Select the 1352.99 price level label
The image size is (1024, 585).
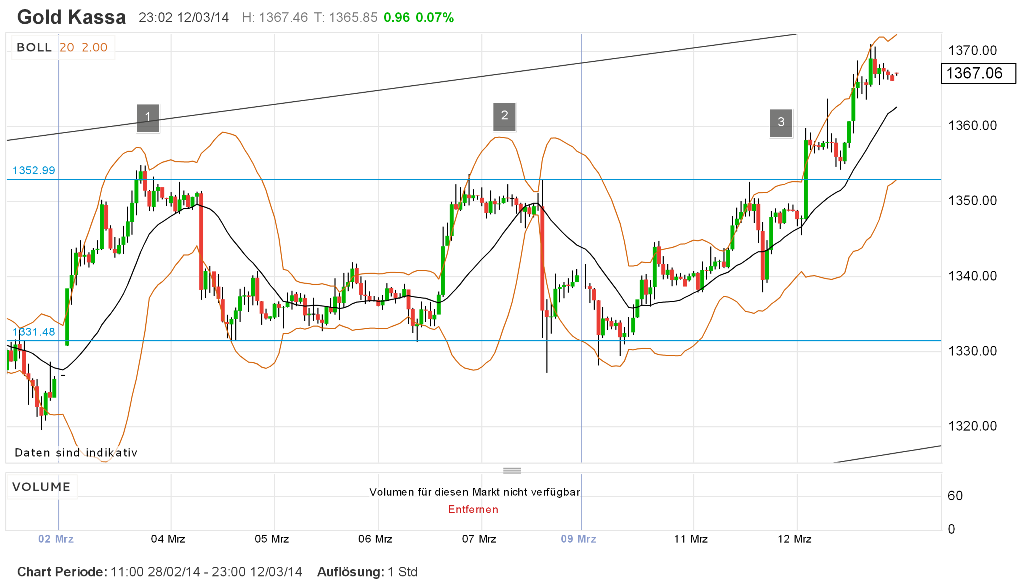[33, 169]
